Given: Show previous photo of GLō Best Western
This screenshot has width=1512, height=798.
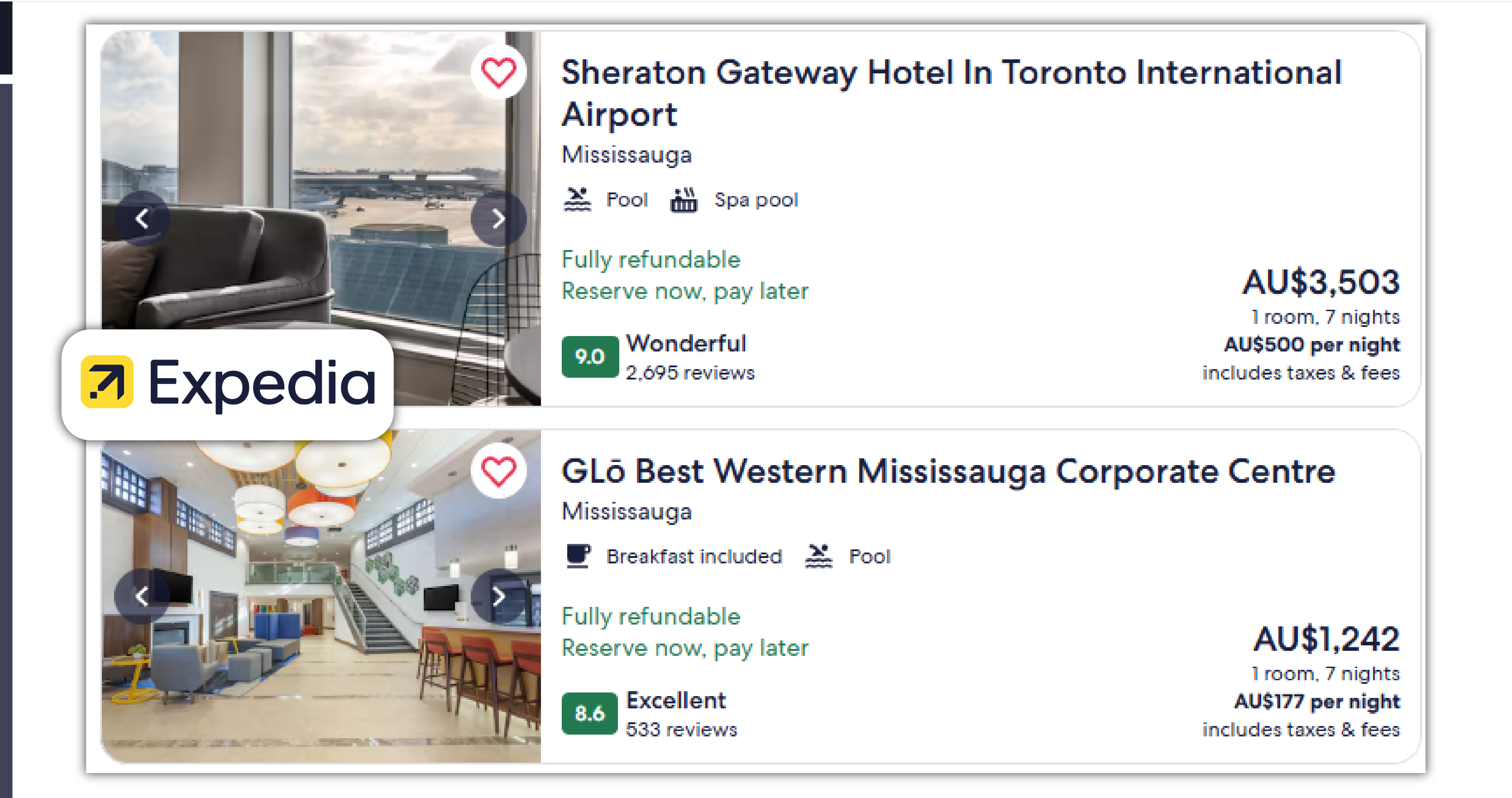Looking at the screenshot, I should 143,596.
